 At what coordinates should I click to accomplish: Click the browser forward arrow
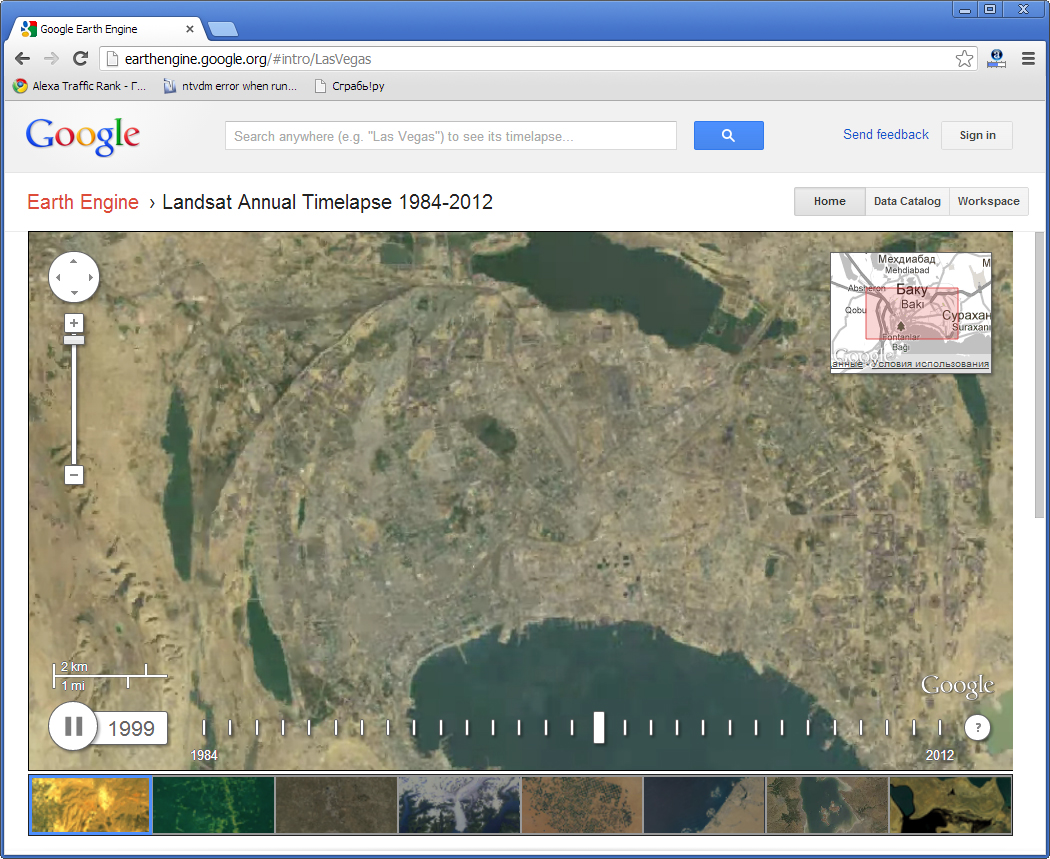coord(51,59)
